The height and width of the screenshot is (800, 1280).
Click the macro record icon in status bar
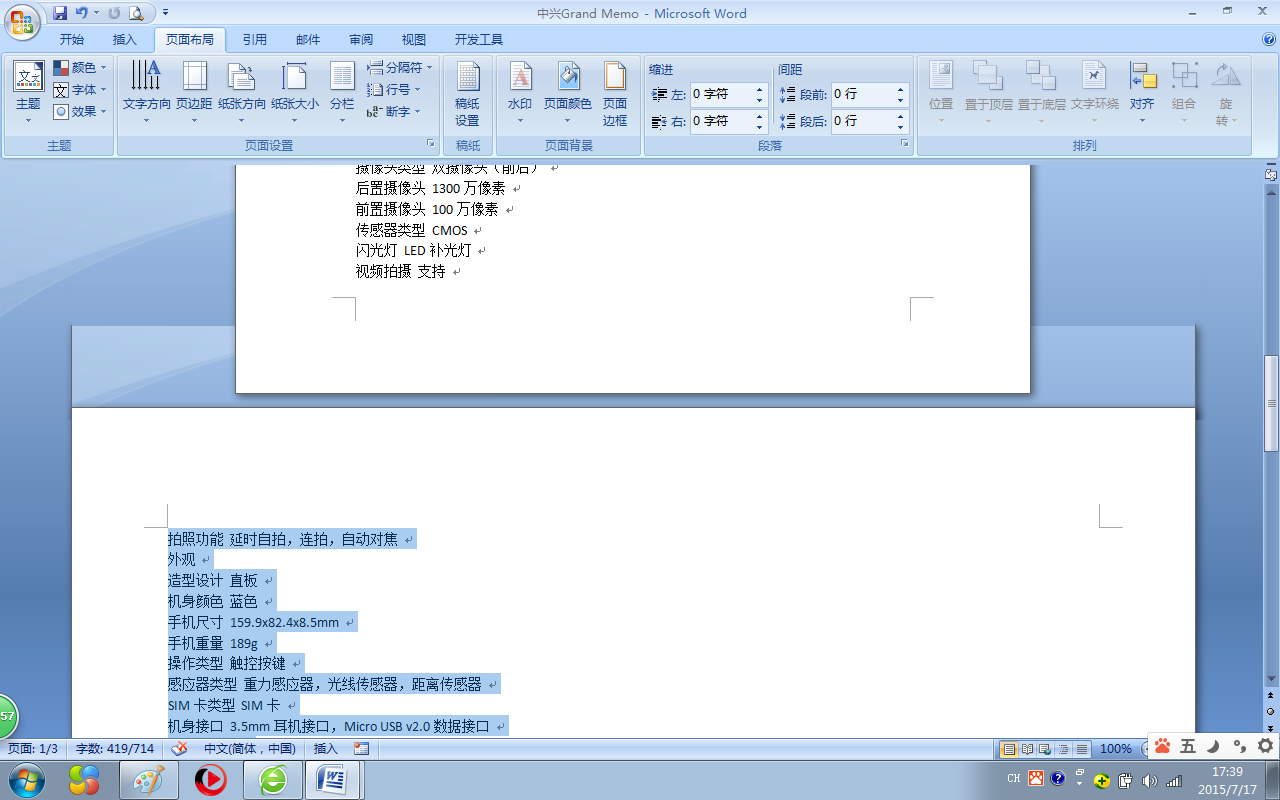point(361,749)
